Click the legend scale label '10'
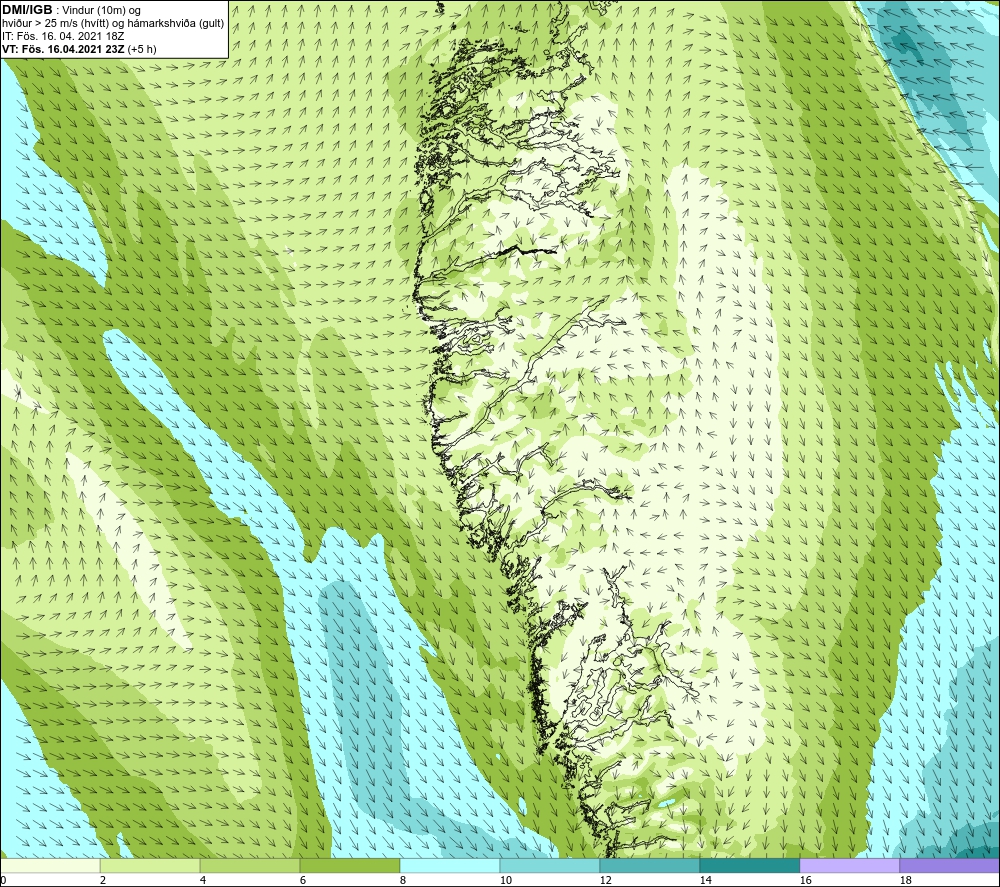The width and height of the screenshot is (1000, 887). click(506, 881)
